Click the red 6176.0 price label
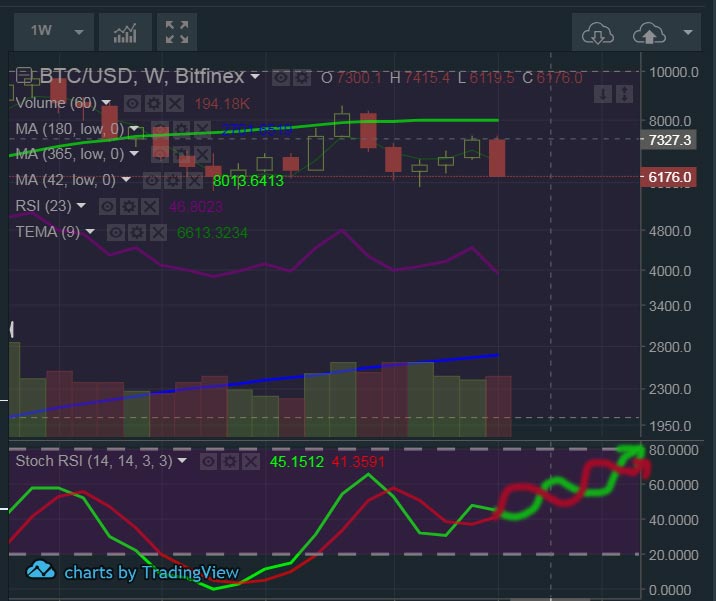This screenshot has width=716, height=601. [669, 177]
